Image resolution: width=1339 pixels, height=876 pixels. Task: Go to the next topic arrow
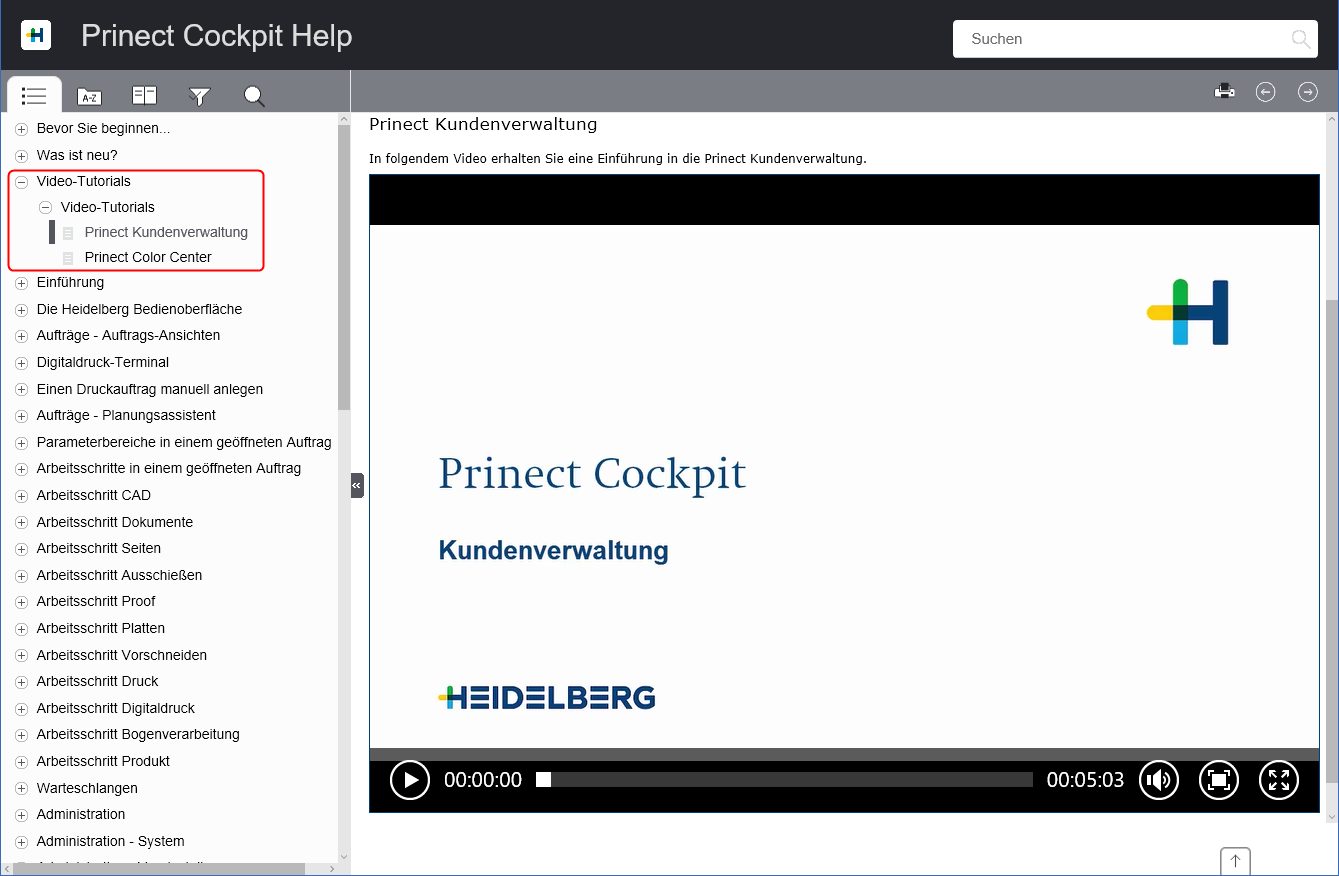click(x=1308, y=92)
